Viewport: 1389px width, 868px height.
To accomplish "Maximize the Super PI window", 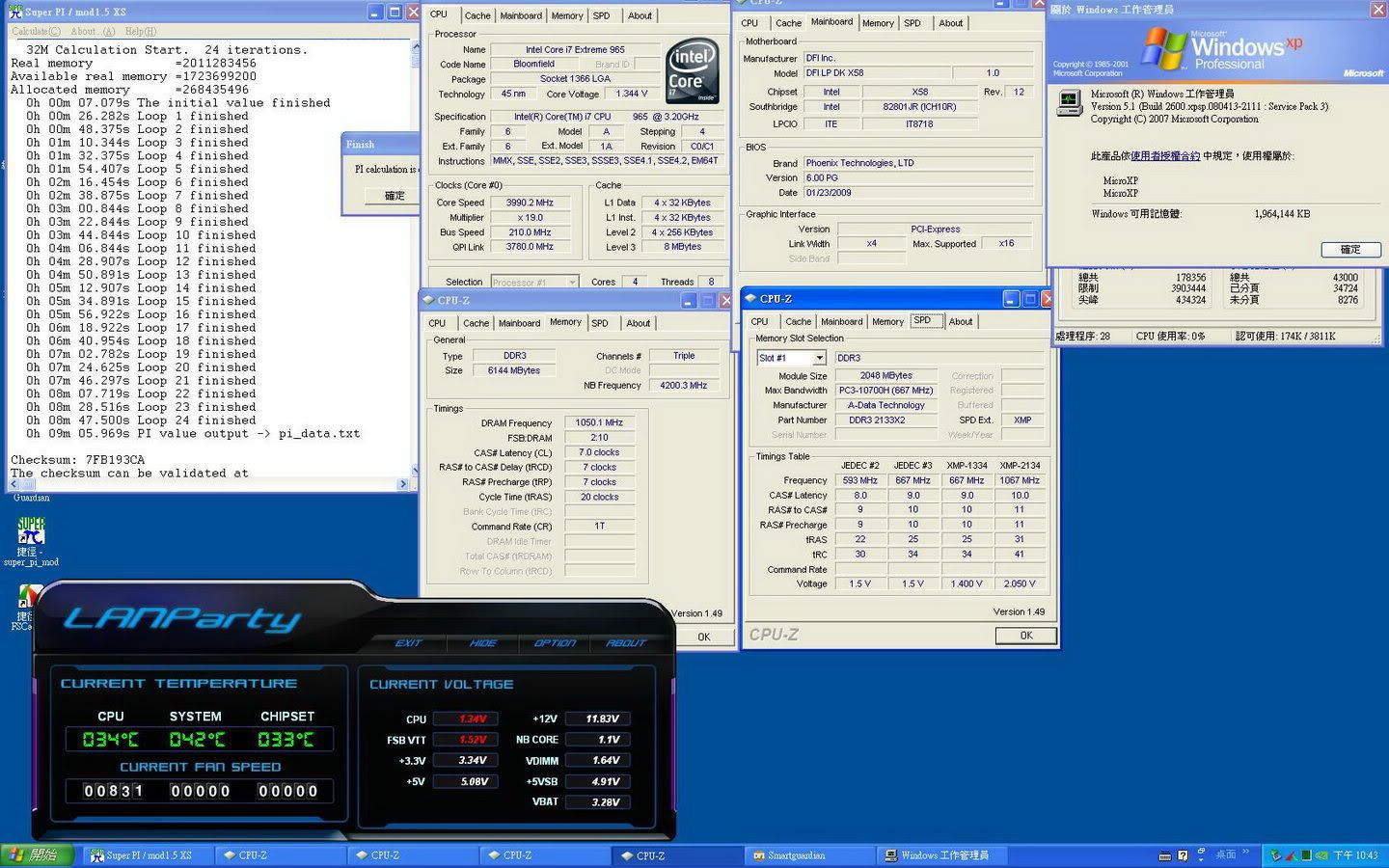I will [x=395, y=13].
